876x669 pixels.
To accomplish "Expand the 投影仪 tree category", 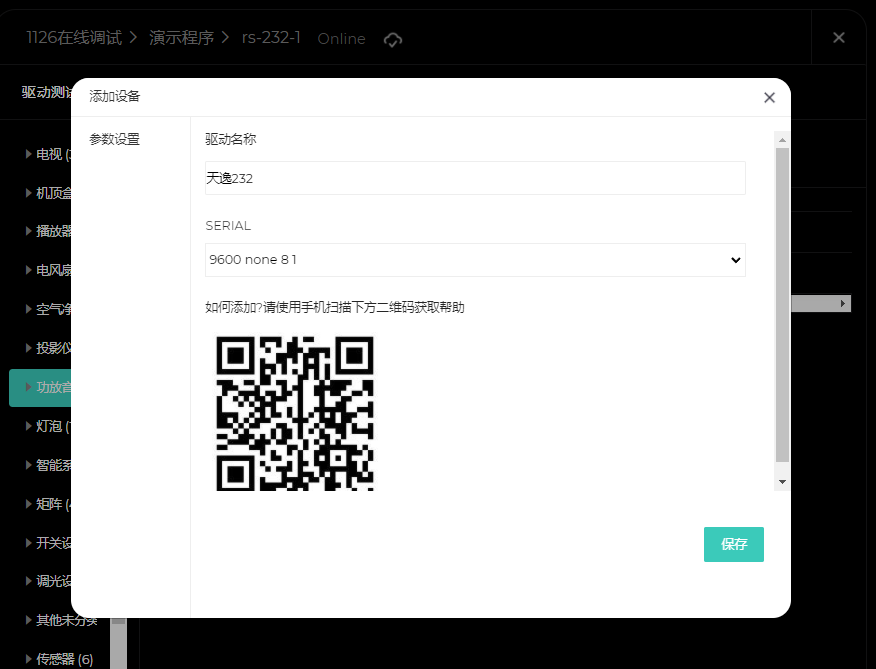I will [28, 348].
